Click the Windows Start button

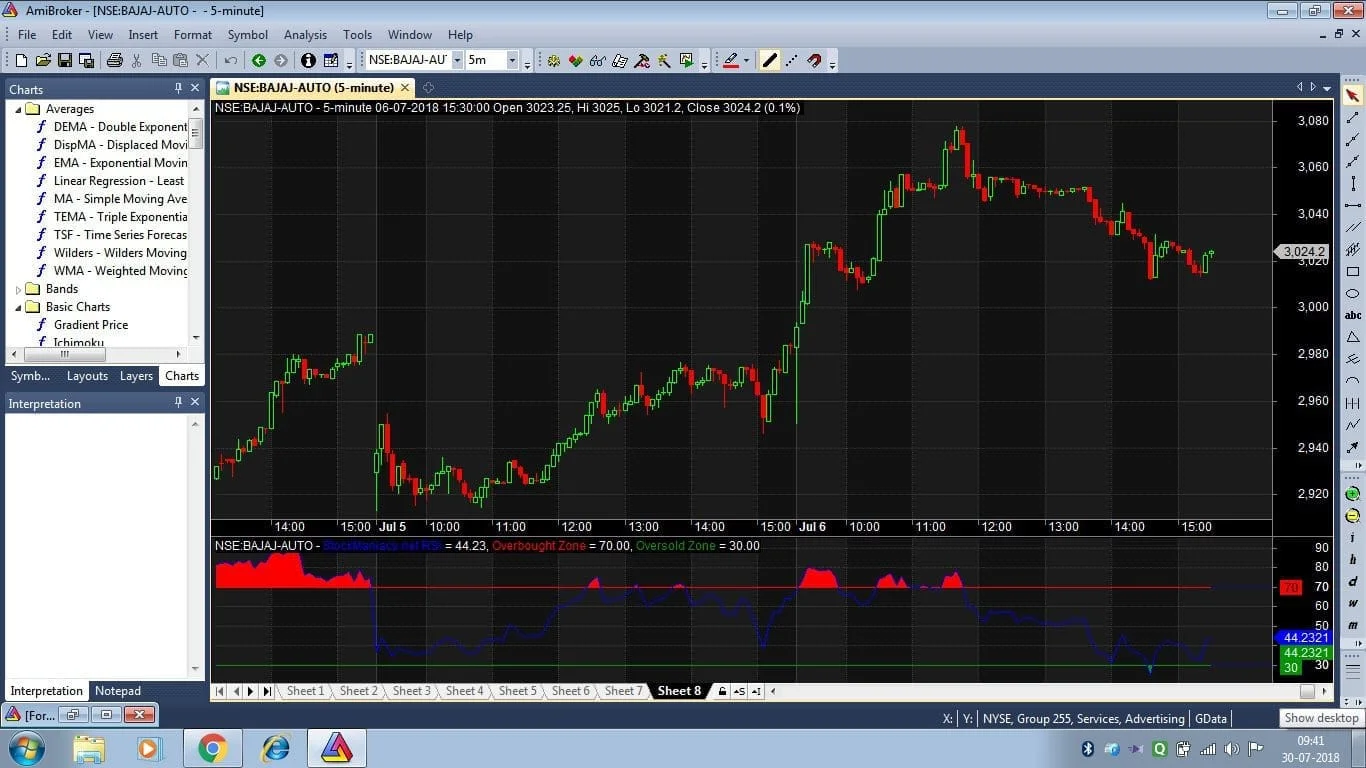pos(26,748)
